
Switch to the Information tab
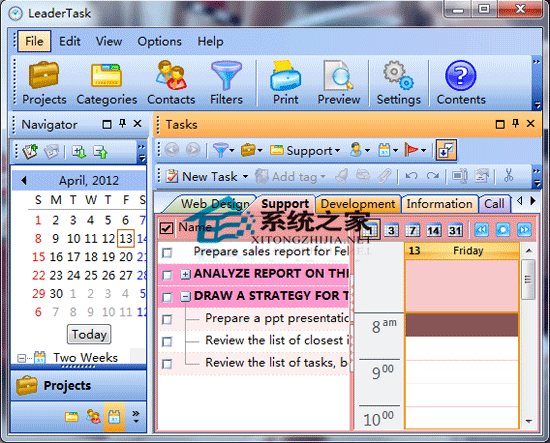(x=439, y=204)
